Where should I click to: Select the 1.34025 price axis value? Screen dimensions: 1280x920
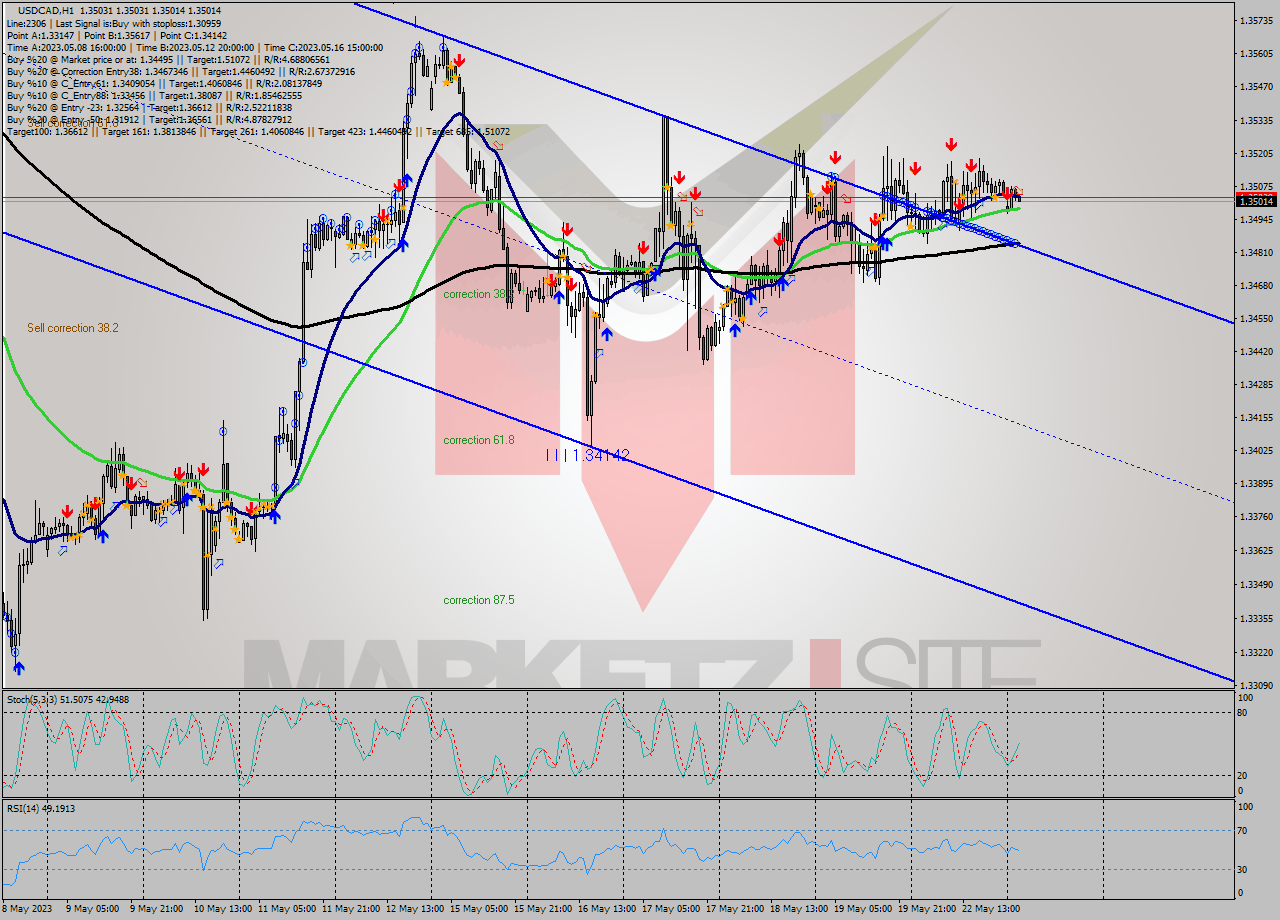click(1257, 450)
